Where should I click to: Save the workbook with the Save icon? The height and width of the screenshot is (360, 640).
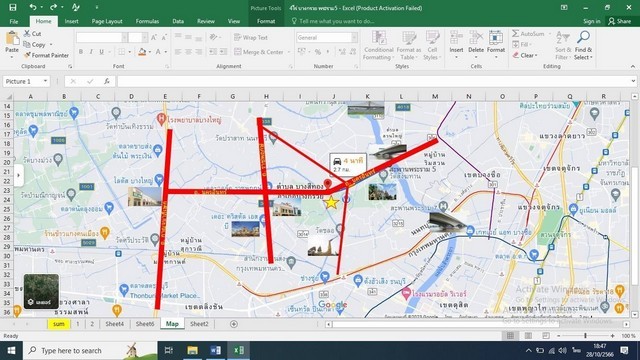(x=13, y=7)
